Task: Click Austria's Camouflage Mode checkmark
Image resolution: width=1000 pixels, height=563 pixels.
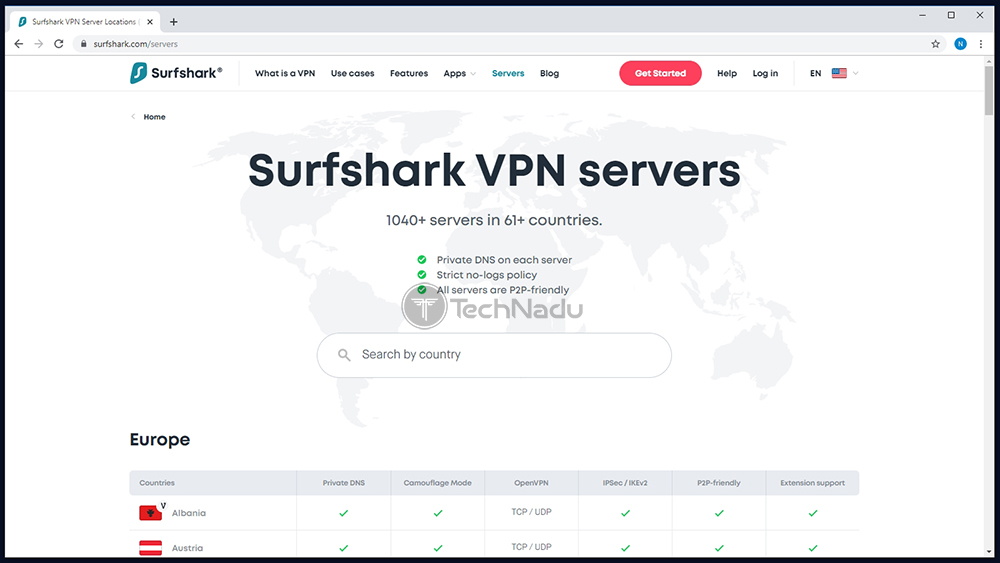Action: pyautogui.click(x=438, y=548)
